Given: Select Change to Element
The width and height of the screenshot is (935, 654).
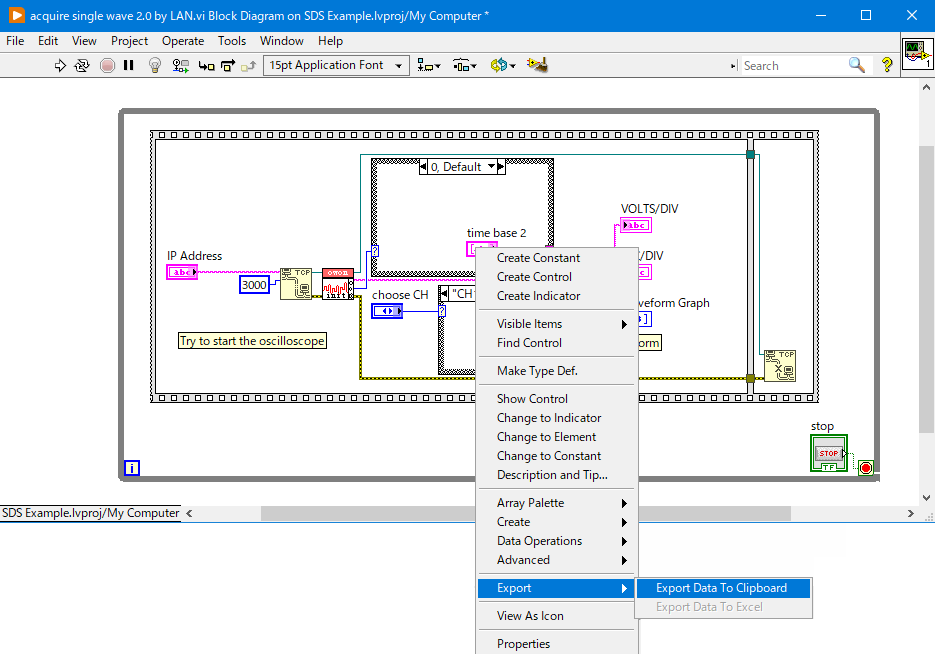Looking at the screenshot, I should [557, 437].
